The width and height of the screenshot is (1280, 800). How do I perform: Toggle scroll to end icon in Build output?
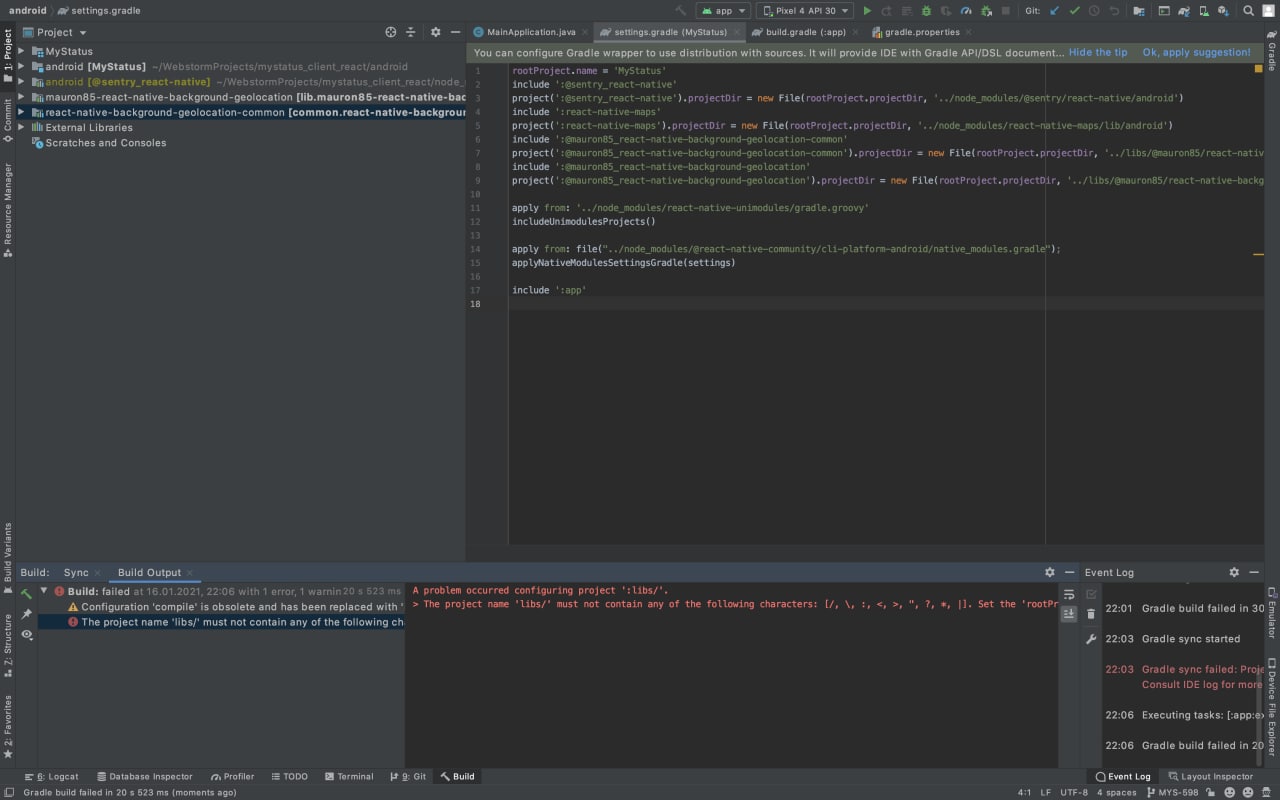[1069, 614]
